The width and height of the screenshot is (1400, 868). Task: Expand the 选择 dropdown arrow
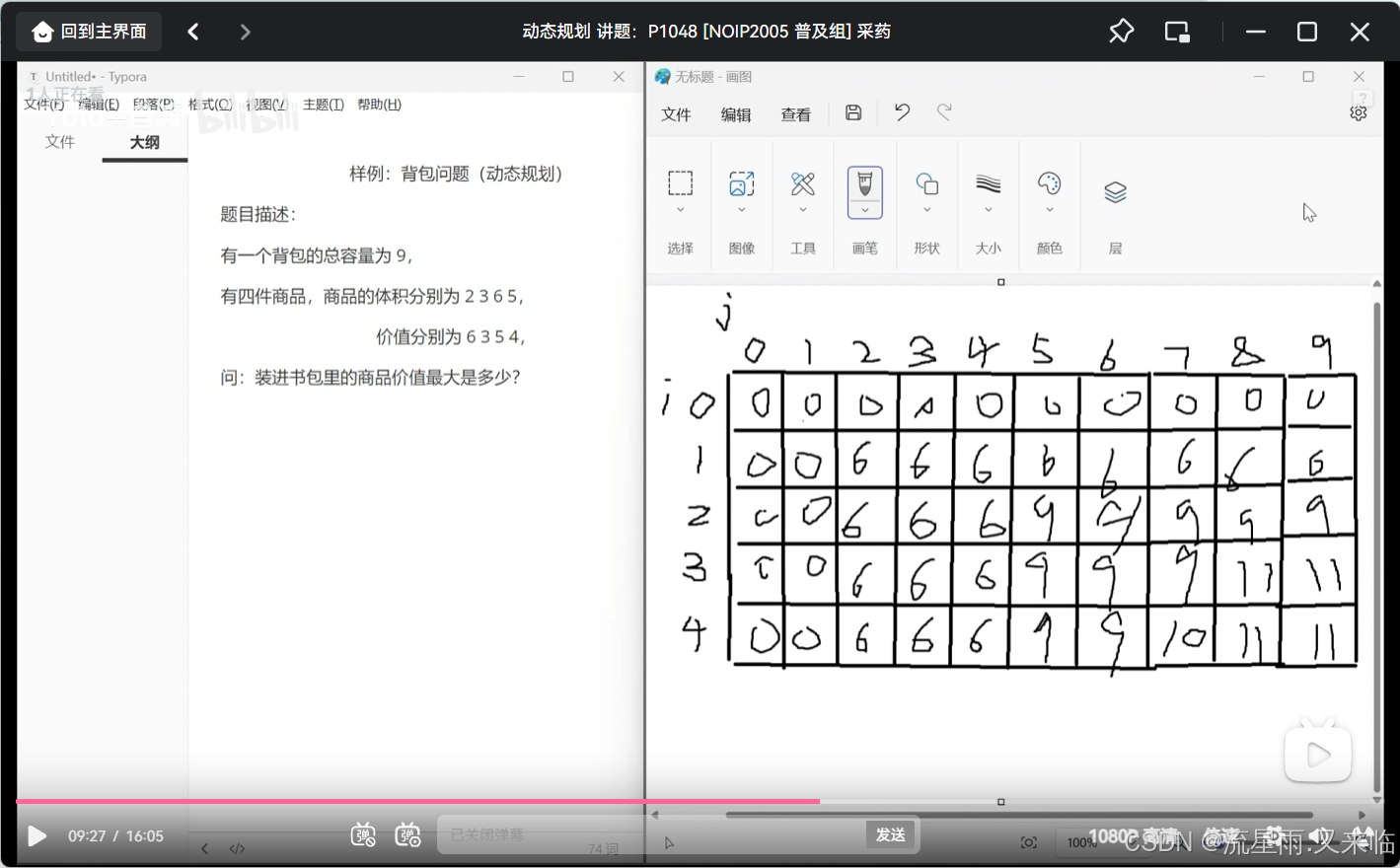coord(681,210)
